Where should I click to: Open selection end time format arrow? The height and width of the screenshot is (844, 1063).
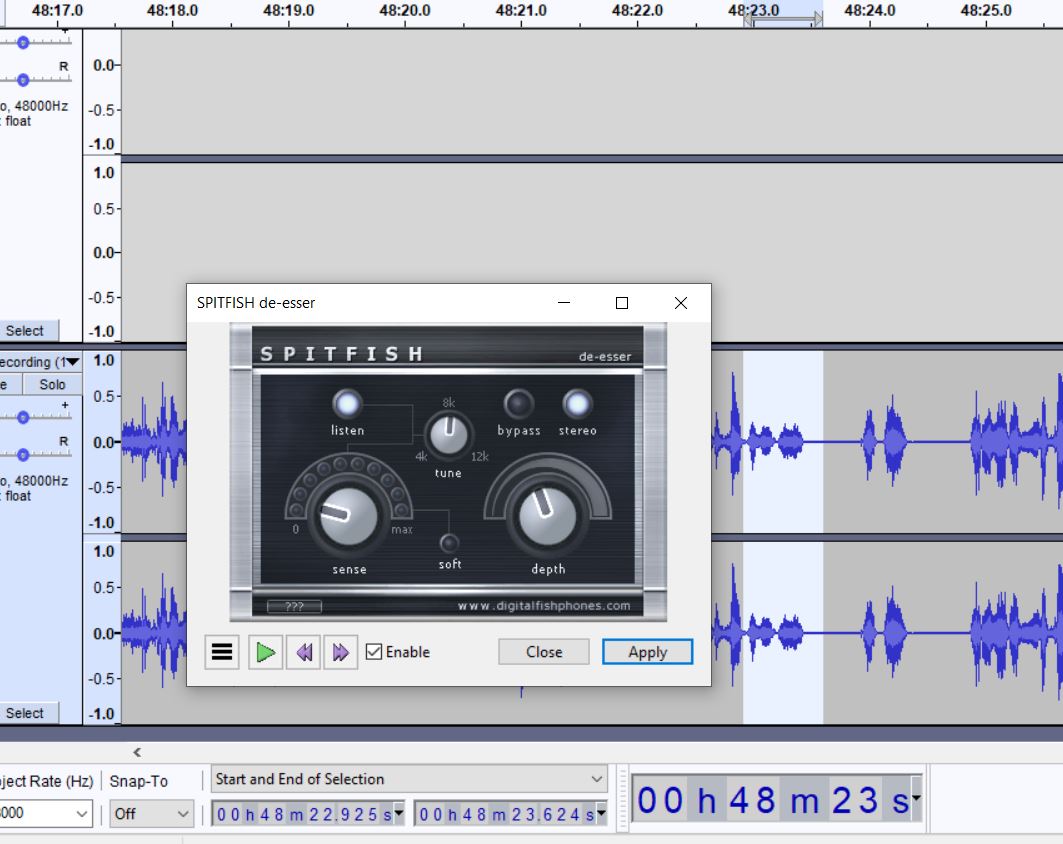point(601,813)
